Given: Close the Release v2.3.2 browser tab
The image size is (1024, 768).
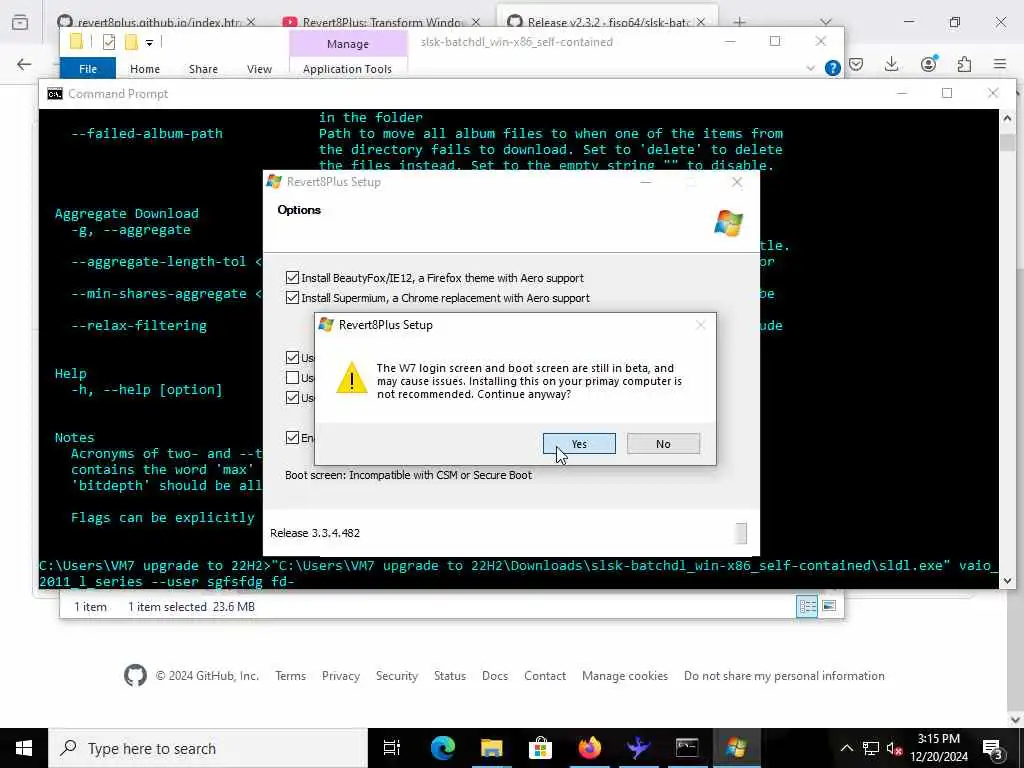Looking at the screenshot, I should click(701, 22).
